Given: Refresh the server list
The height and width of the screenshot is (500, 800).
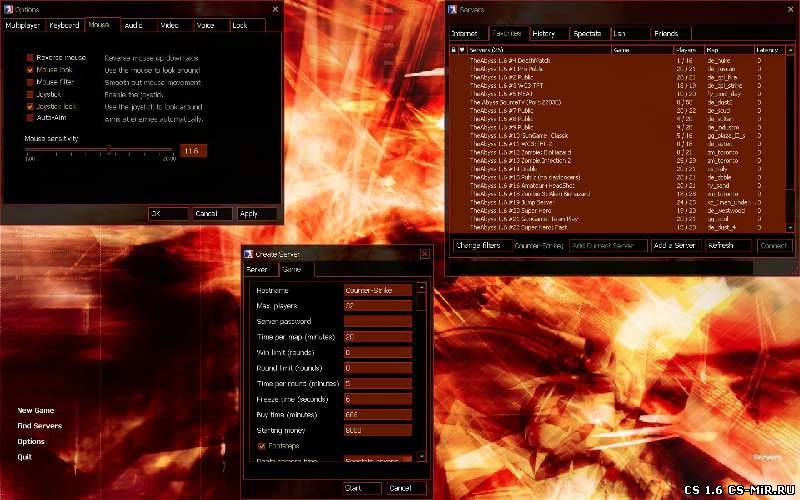Looking at the screenshot, I should pos(729,245).
